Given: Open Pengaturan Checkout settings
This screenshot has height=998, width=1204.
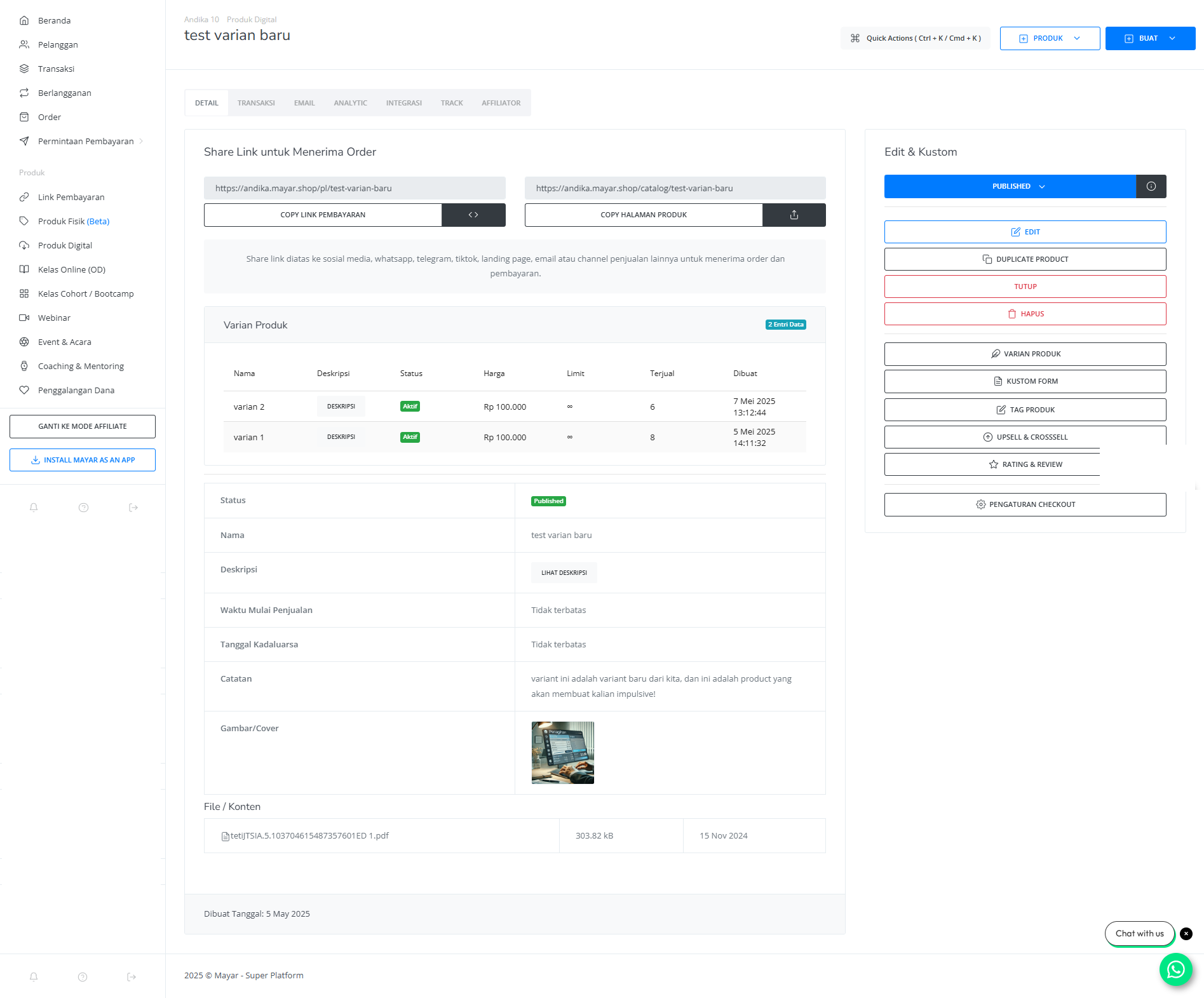Looking at the screenshot, I should [x=1025, y=504].
